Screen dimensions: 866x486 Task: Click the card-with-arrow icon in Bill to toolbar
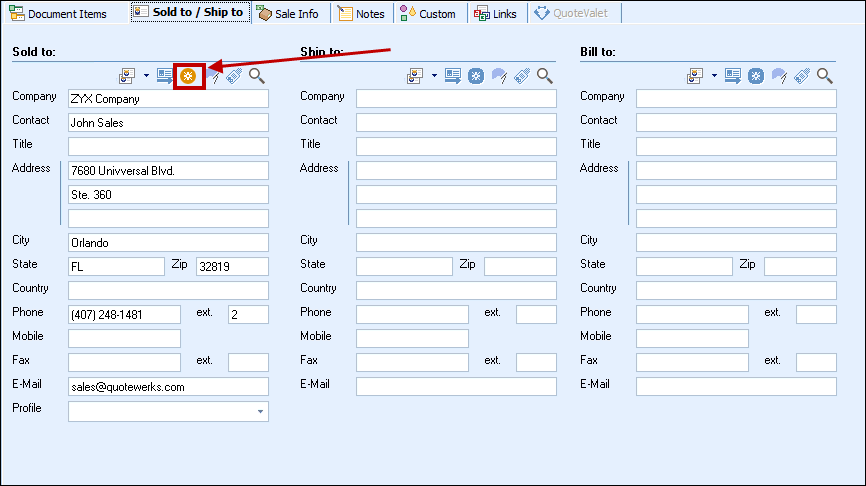pos(733,76)
